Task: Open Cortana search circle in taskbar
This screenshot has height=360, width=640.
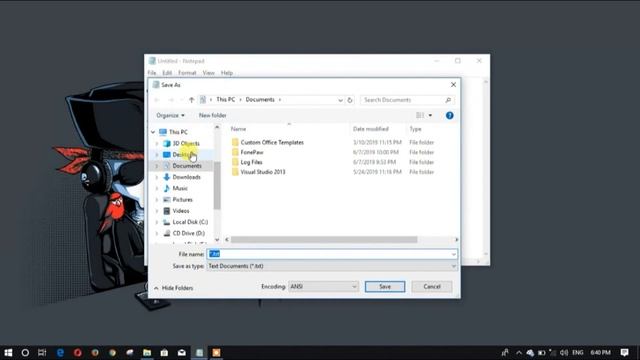Action: tap(25, 352)
